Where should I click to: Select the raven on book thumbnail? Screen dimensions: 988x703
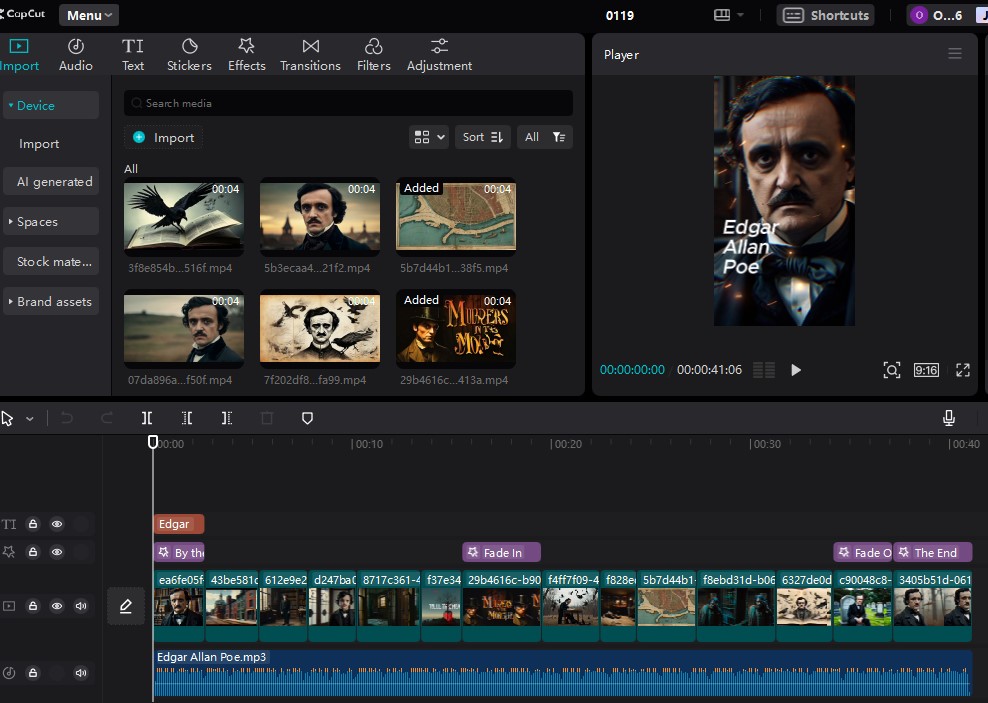click(x=184, y=218)
